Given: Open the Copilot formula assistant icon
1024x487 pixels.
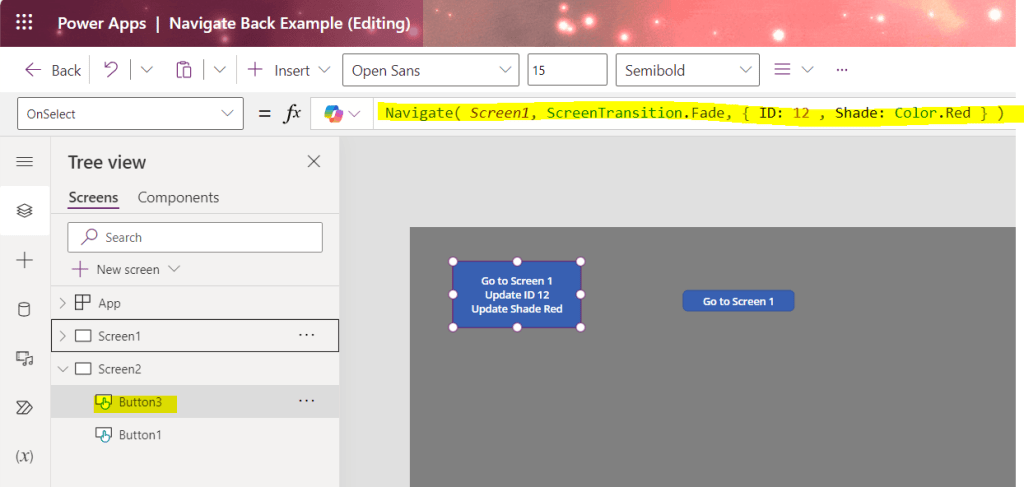Looking at the screenshot, I should (x=333, y=114).
